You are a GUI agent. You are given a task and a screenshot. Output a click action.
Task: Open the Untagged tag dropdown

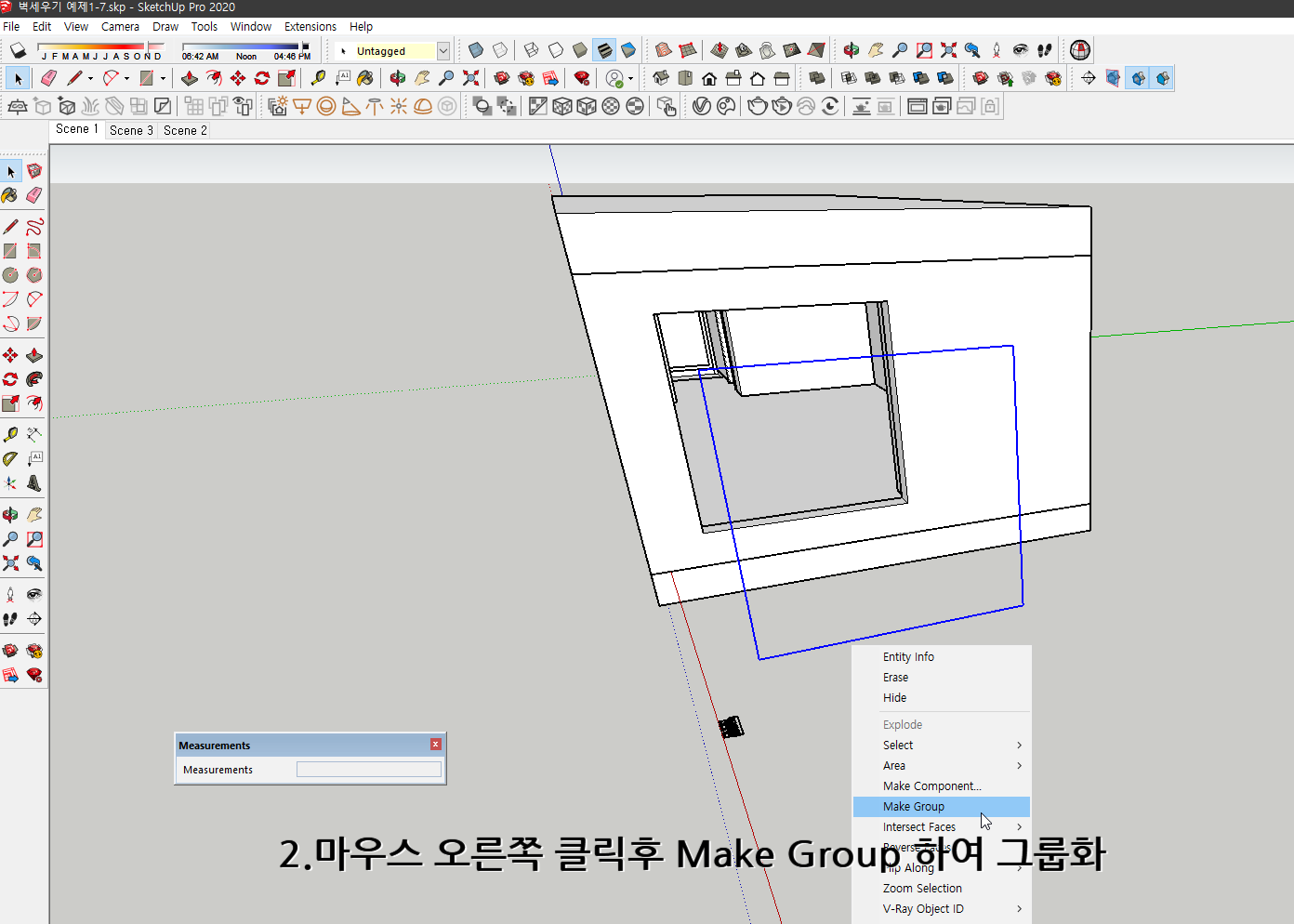443,50
